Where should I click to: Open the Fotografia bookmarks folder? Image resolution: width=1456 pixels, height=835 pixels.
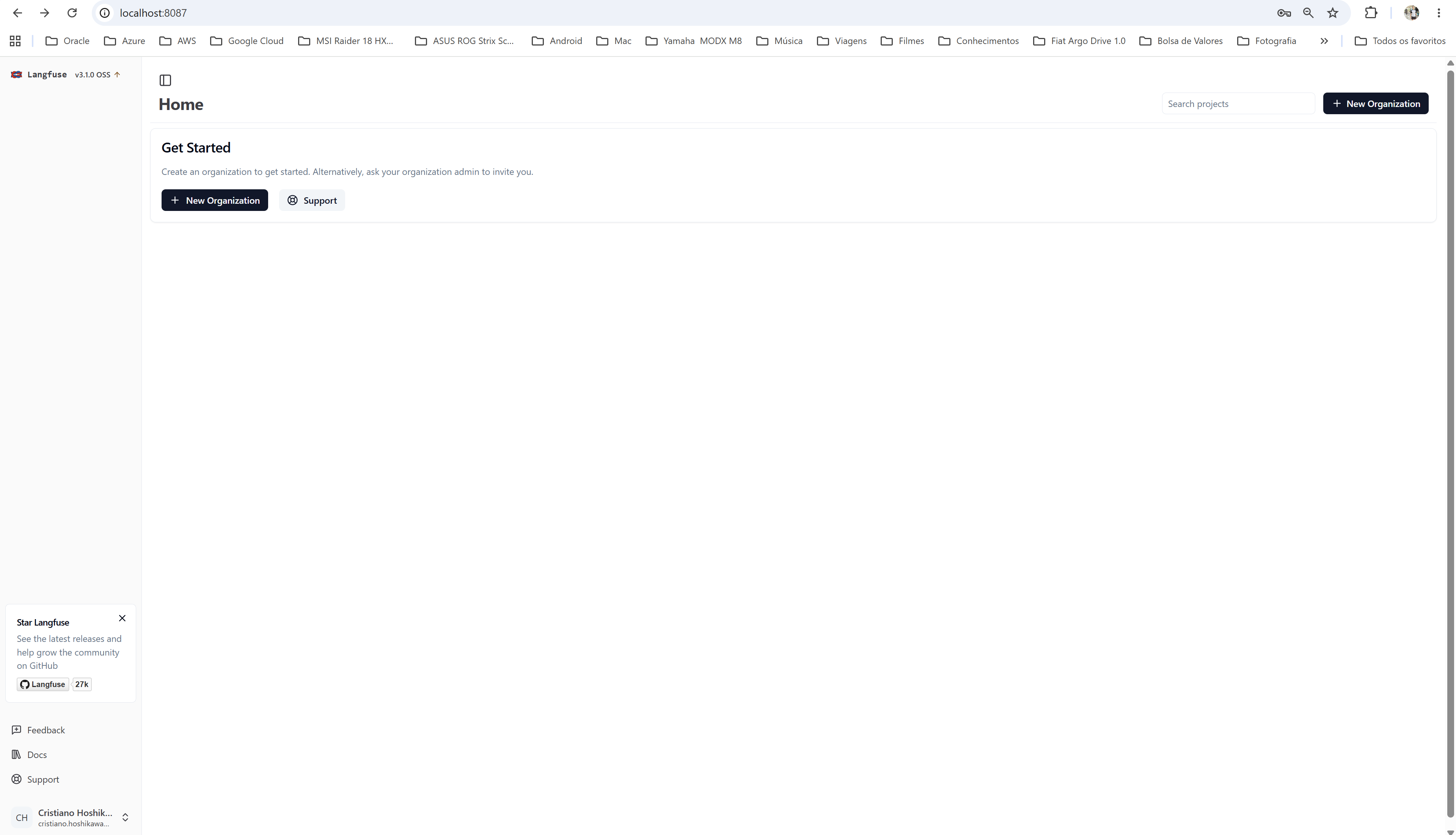click(x=1267, y=41)
